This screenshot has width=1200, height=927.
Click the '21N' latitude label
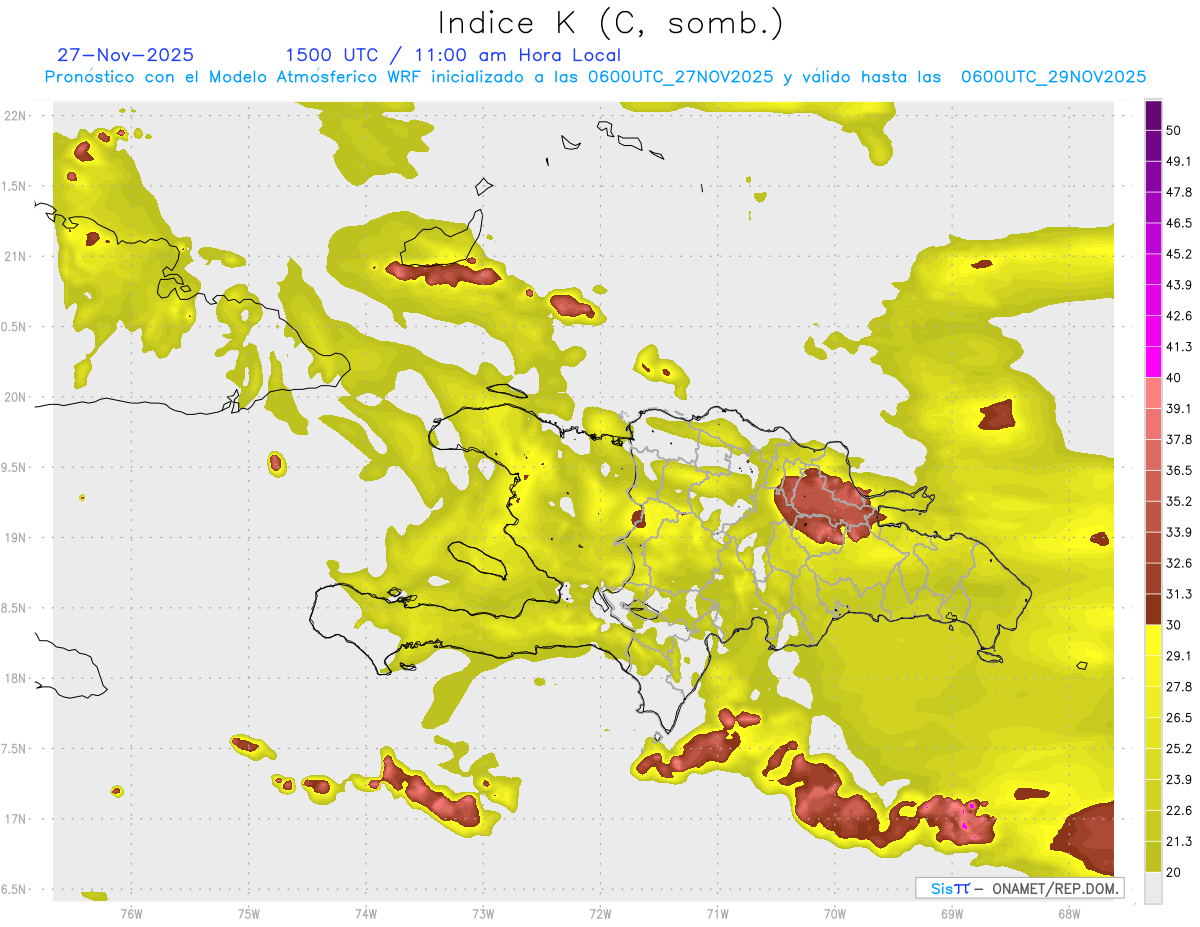pos(15,256)
